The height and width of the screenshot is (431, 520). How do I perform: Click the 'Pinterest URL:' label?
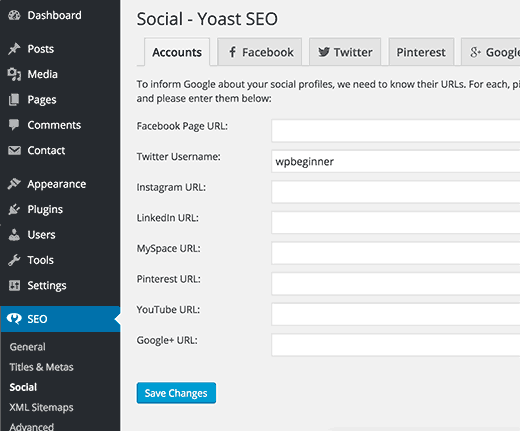(168, 279)
